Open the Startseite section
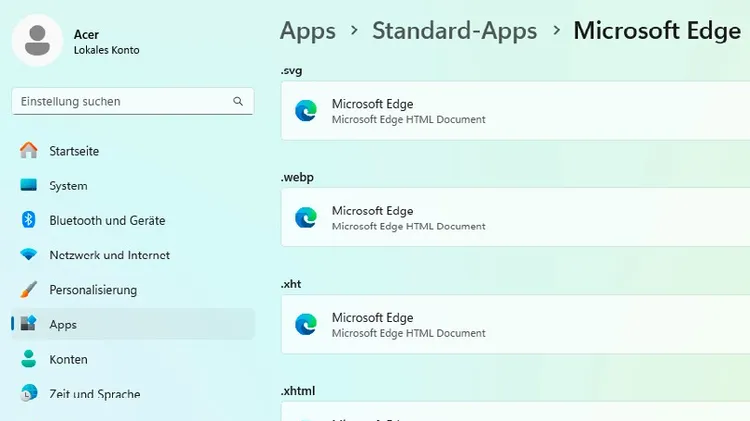The image size is (750, 421). tap(133, 151)
